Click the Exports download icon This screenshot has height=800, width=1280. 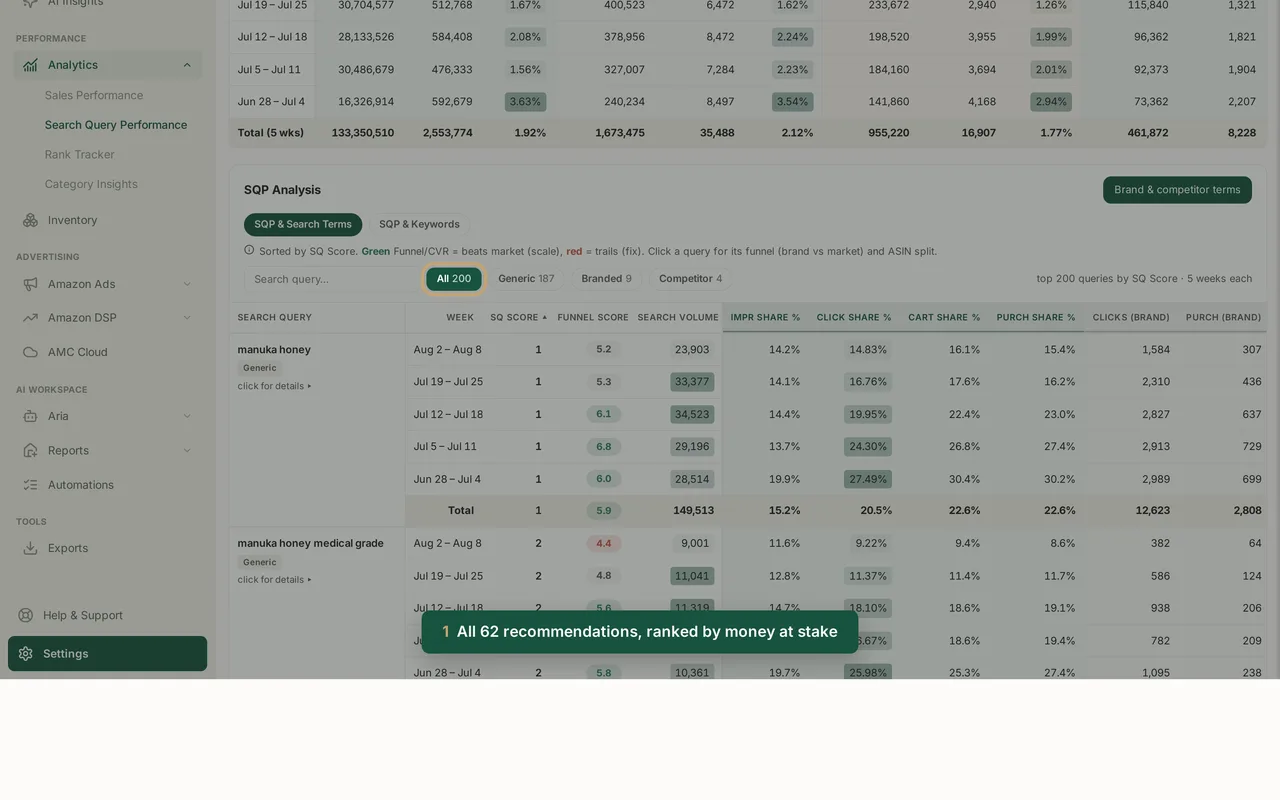pyautogui.click(x=30, y=548)
